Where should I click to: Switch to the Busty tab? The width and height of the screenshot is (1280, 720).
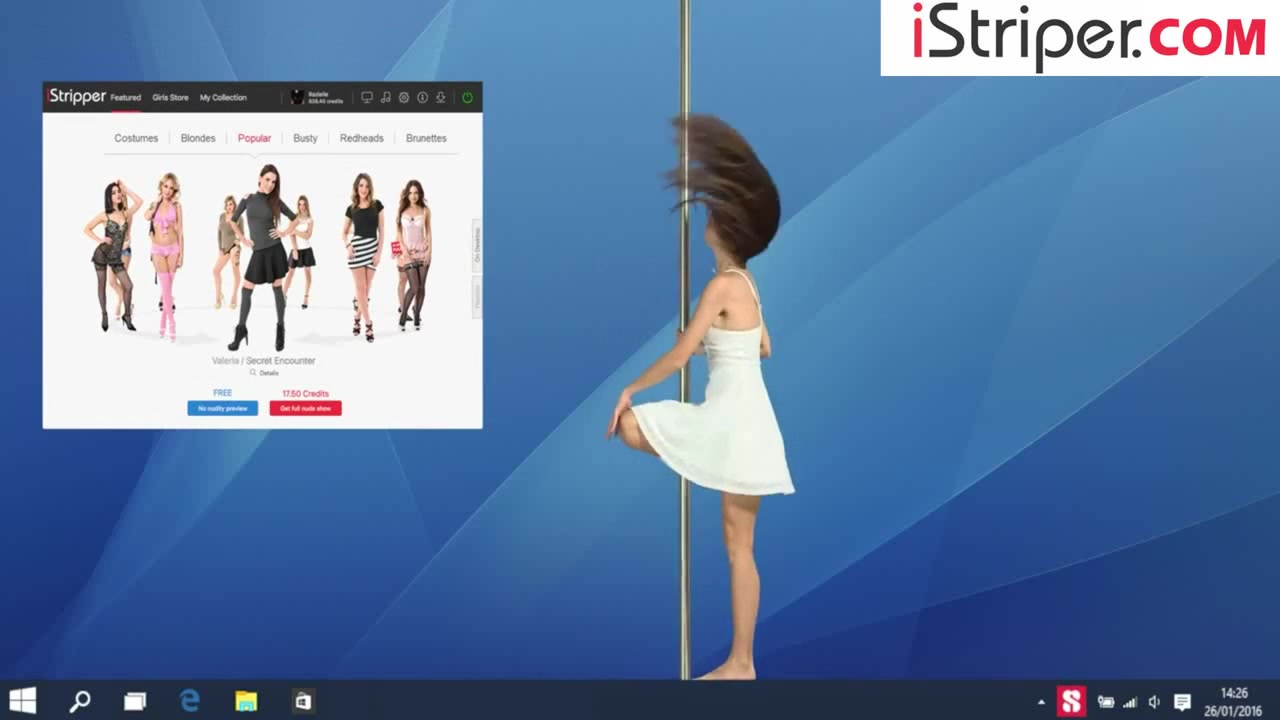point(305,138)
